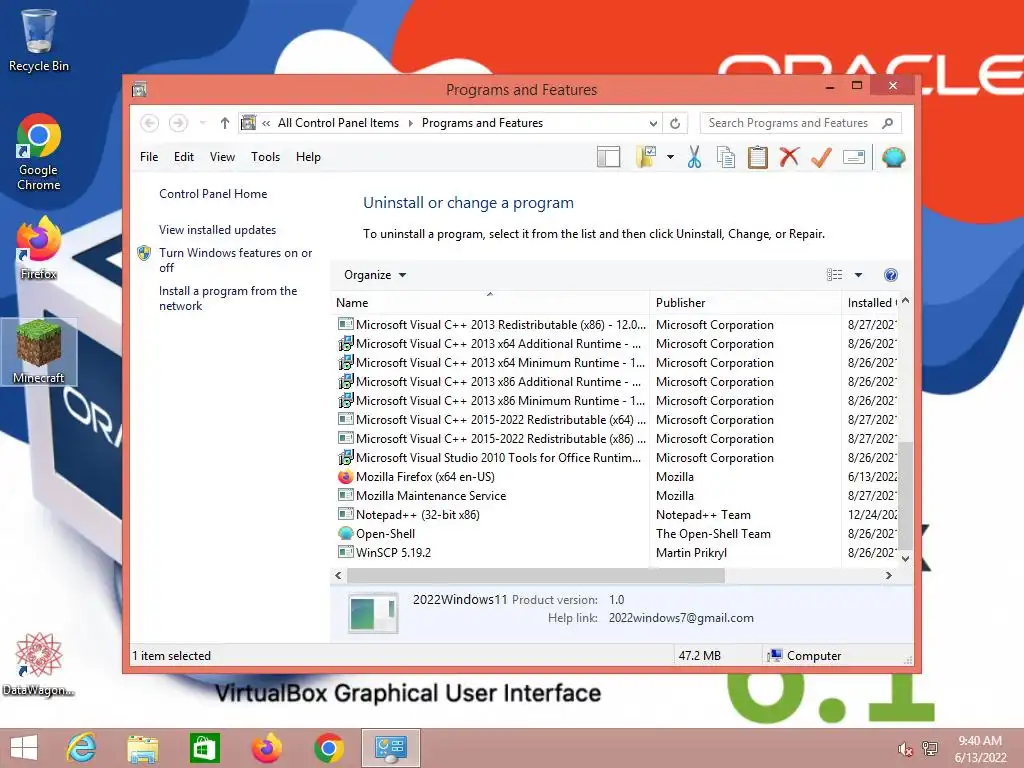The height and width of the screenshot is (768, 1024).
Task: Click the Open-Shell shell toolbar icon
Action: (x=893, y=157)
